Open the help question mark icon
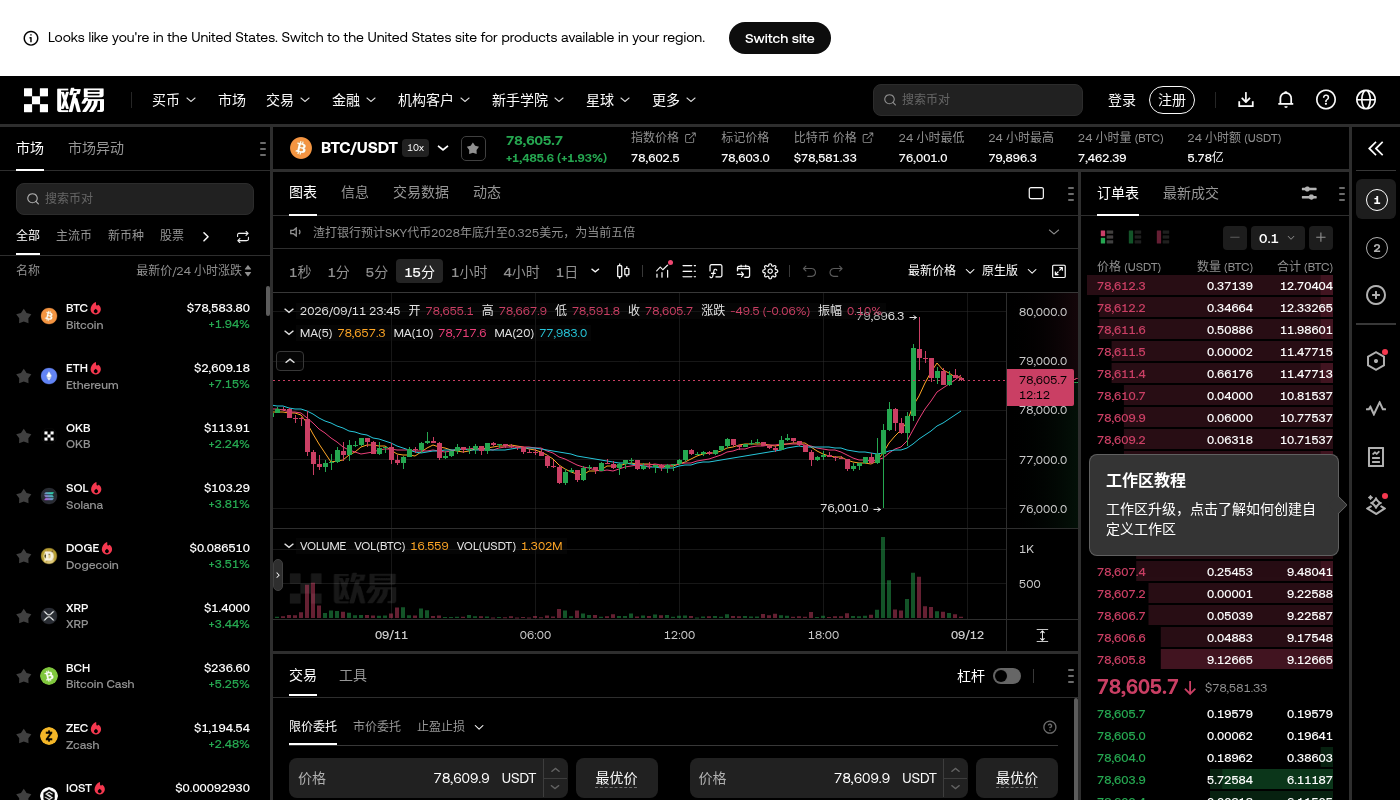Image resolution: width=1400 pixels, height=800 pixels. (1326, 100)
